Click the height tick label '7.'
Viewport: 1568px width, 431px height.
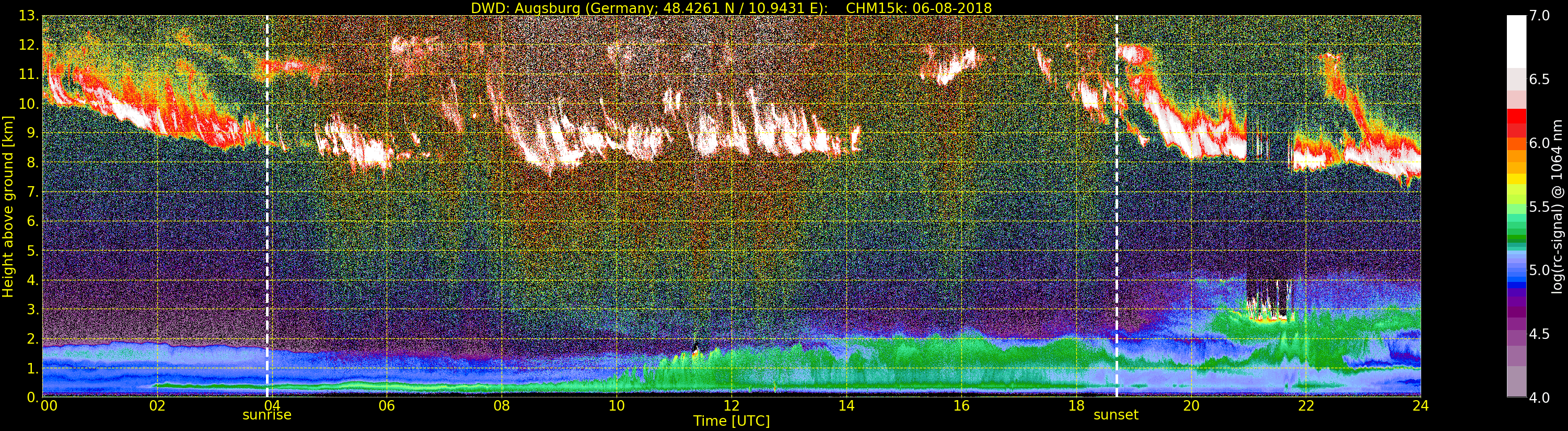(x=33, y=192)
